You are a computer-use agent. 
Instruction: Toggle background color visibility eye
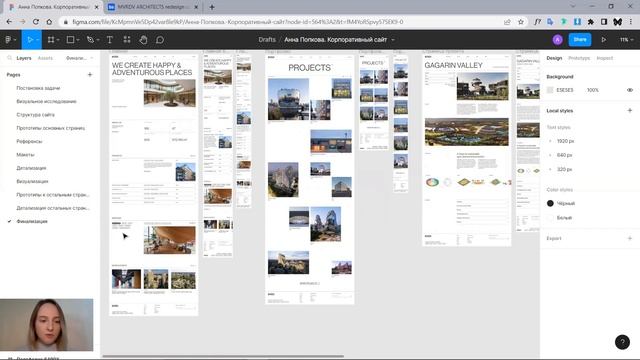coord(630,90)
